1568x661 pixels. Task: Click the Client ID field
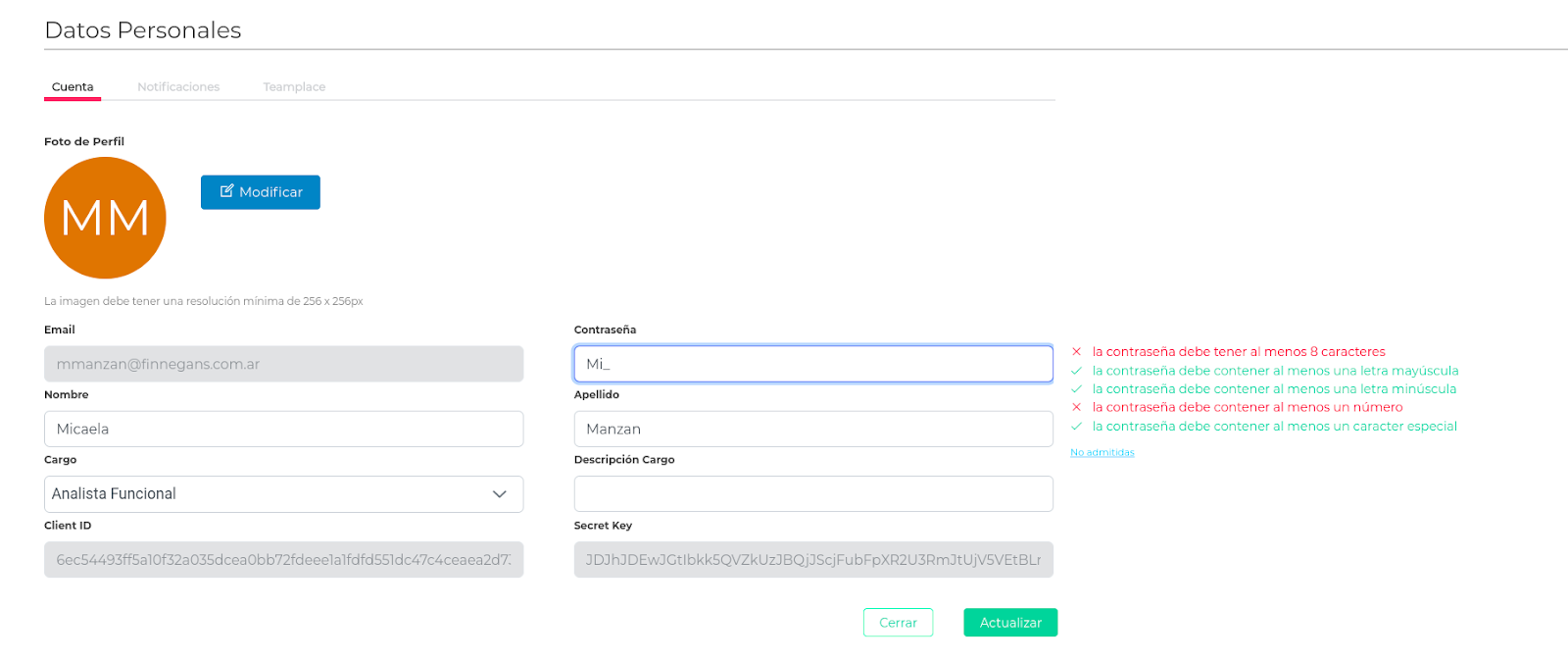coord(283,560)
